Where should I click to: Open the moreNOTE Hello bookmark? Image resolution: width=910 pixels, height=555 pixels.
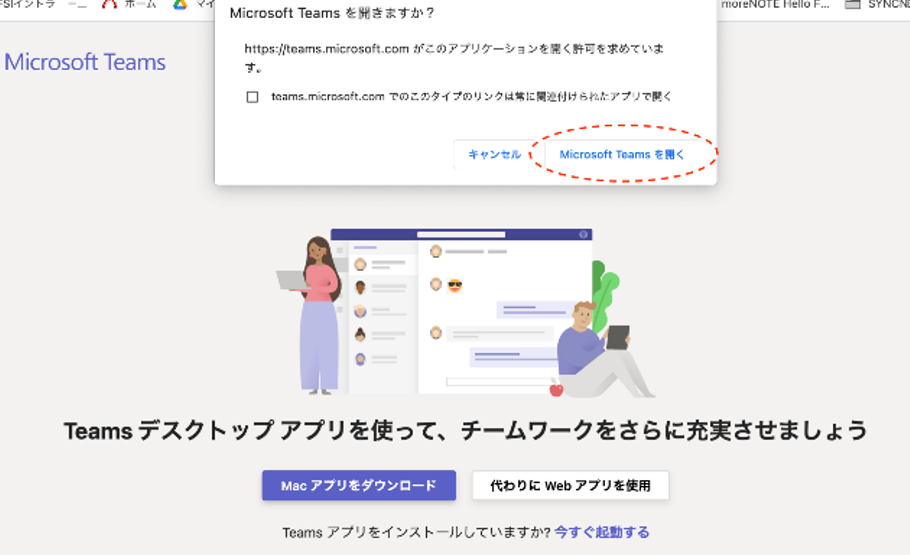point(775,5)
